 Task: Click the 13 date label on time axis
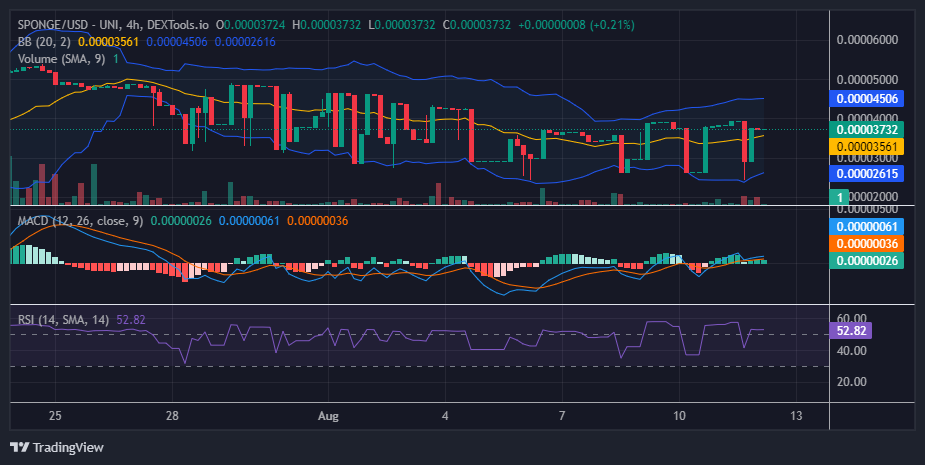click(796, 415)
